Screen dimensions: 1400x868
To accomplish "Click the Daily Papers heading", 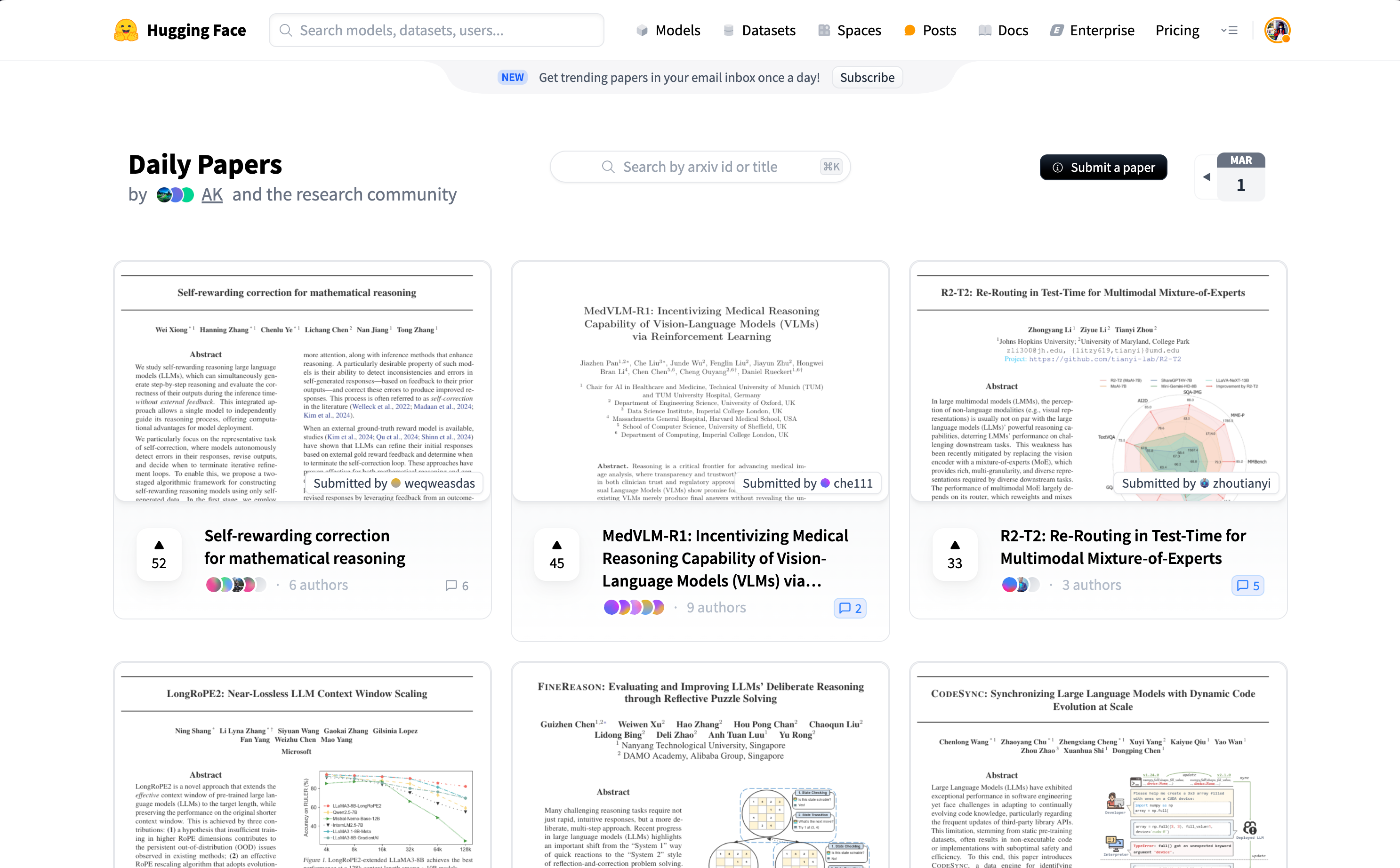I will (x=205, y=164).
